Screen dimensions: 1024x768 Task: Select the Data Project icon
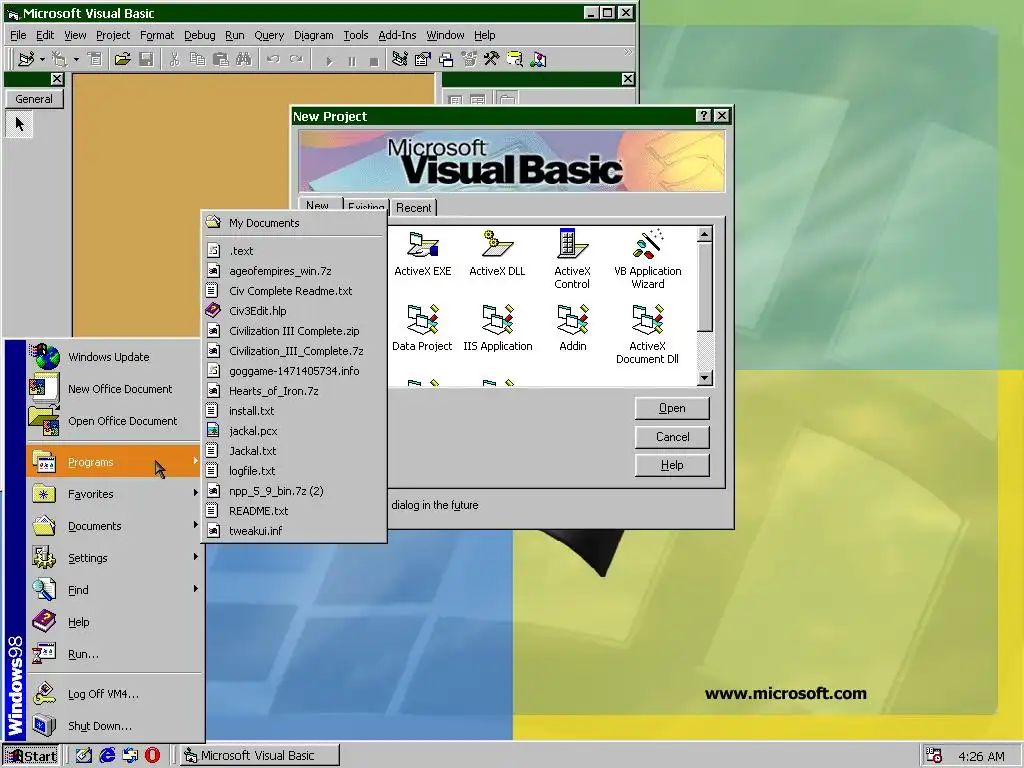pos(422,328)
